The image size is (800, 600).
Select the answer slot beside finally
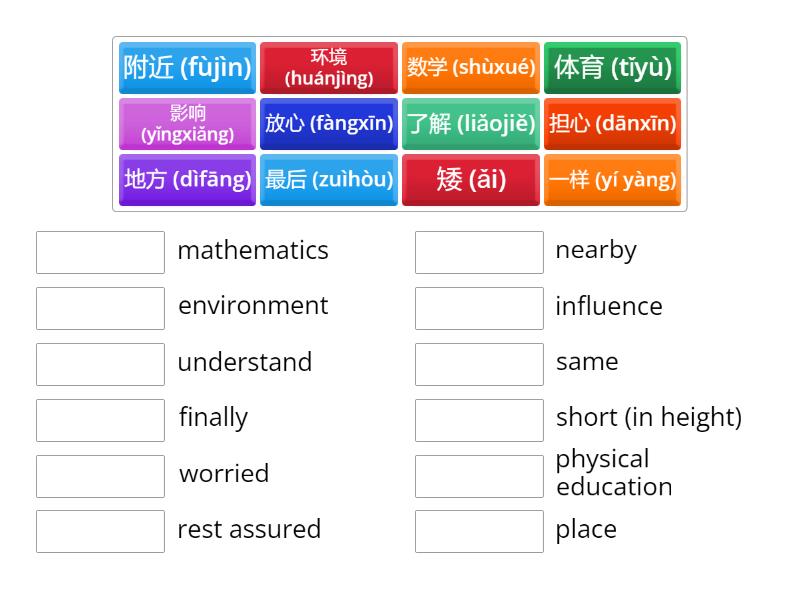point(100,420)
